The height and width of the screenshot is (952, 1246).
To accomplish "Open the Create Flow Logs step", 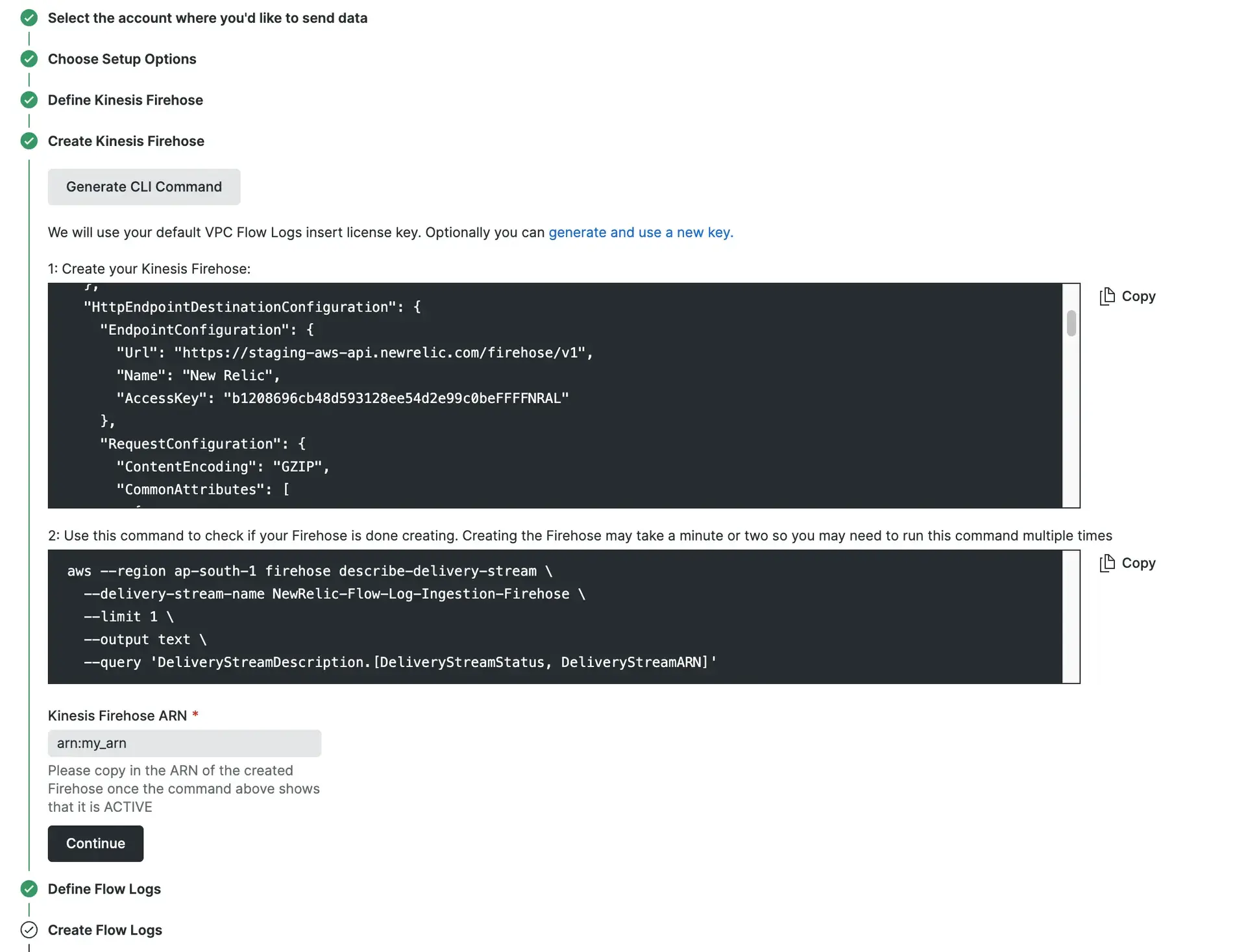I will [x=105, y=929].
